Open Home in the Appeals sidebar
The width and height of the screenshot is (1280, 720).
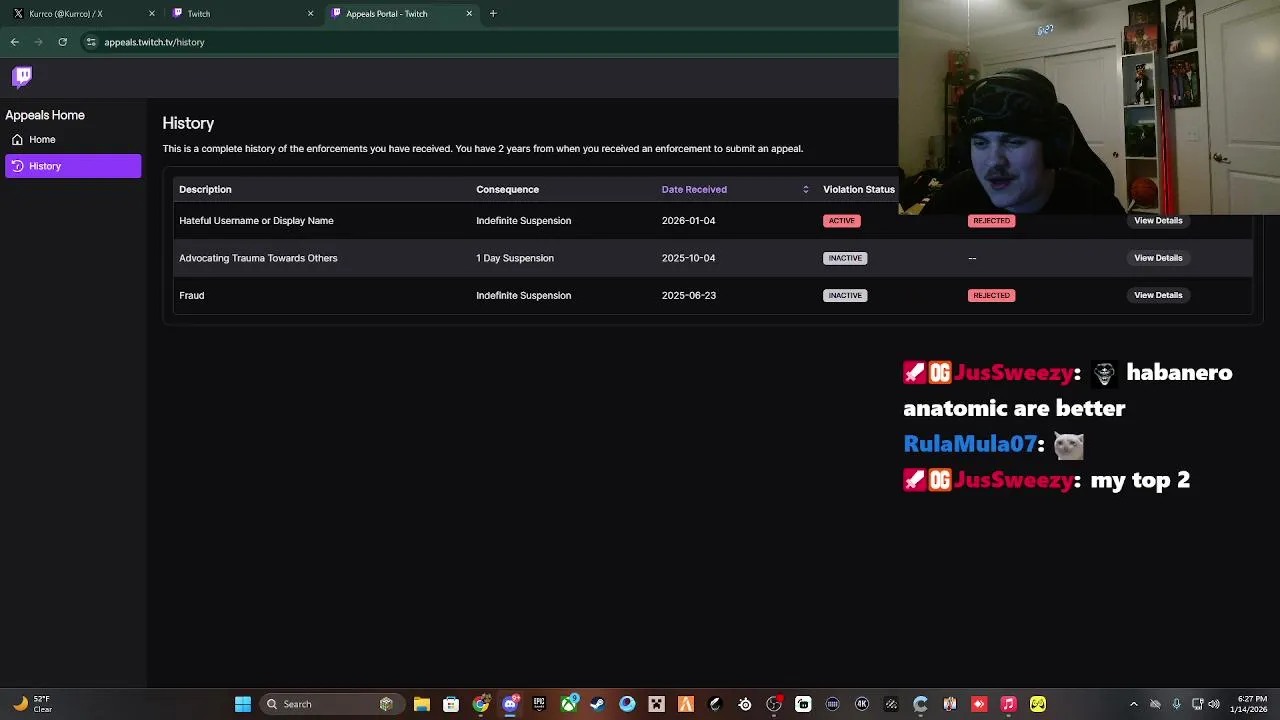point(73,139)
